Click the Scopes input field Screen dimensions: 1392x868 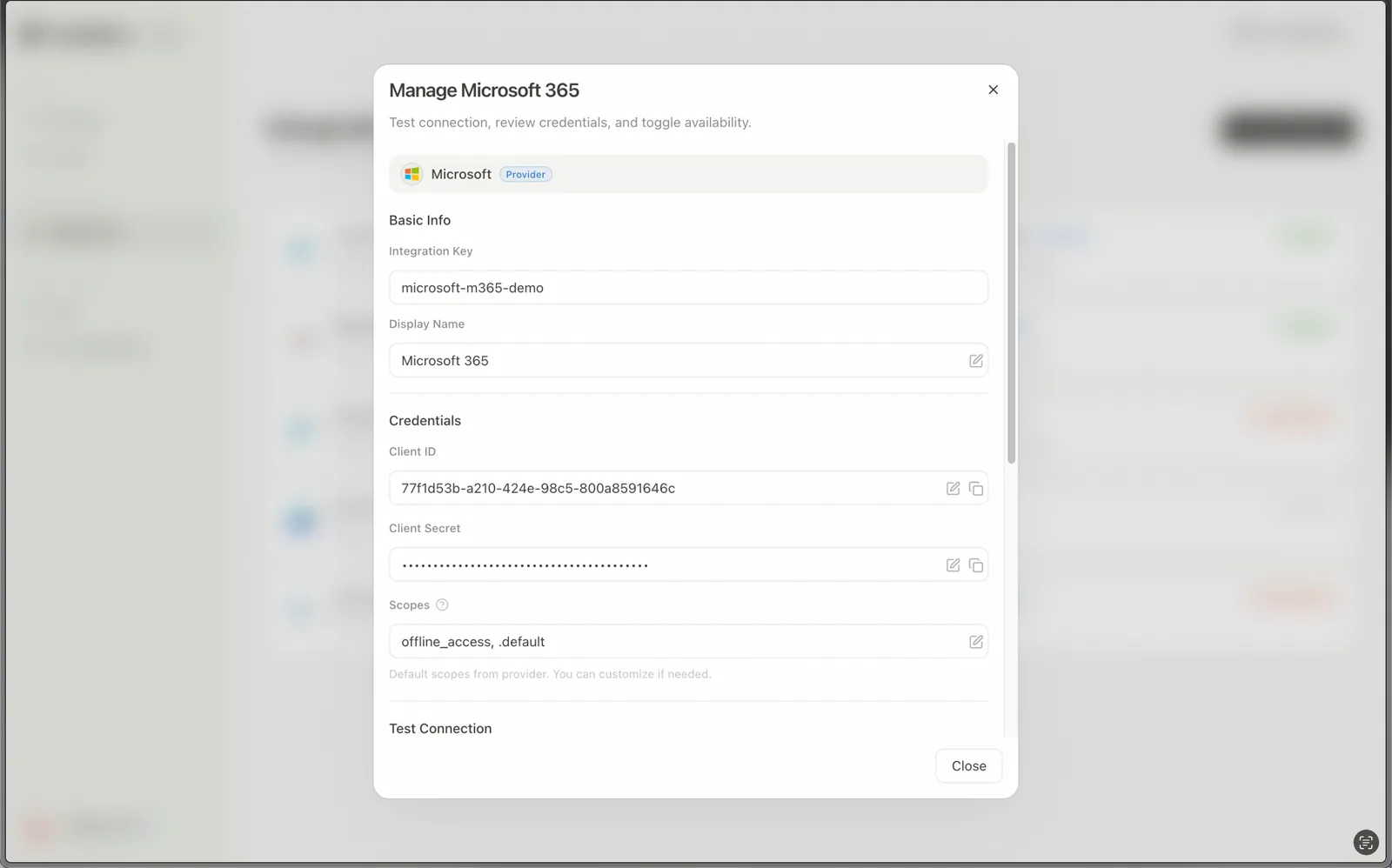688,641
